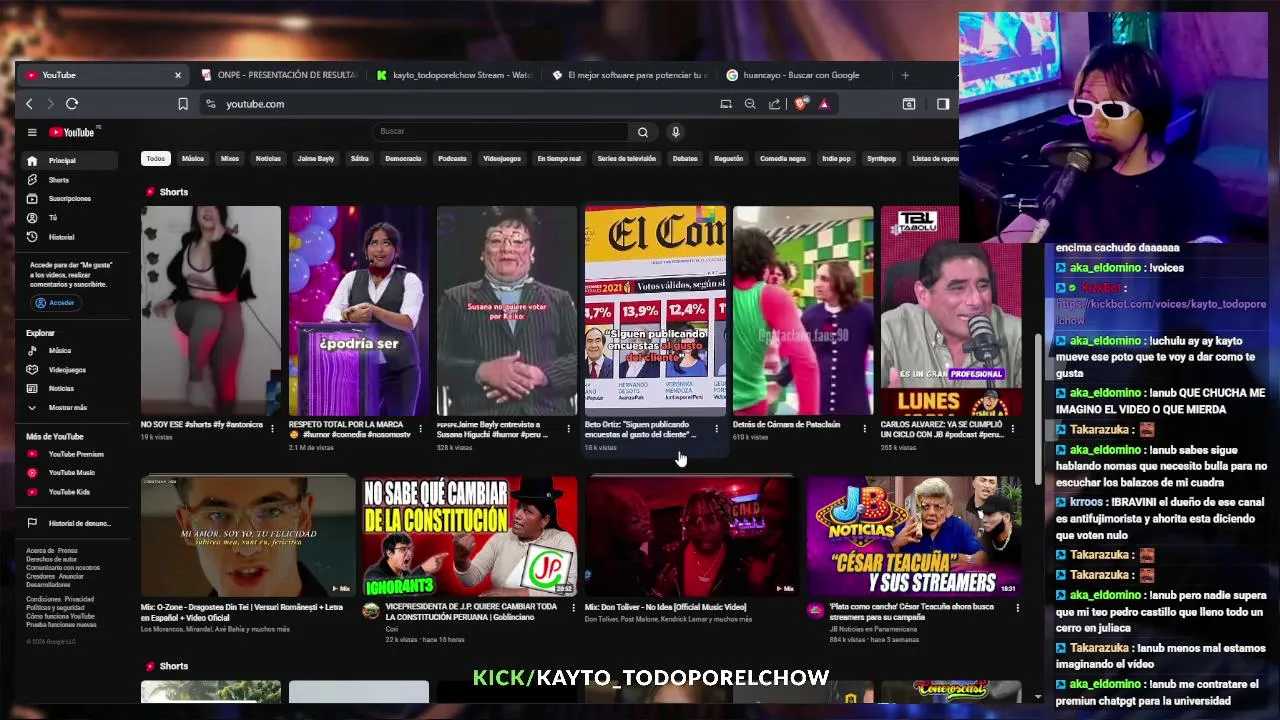
Task: Switch to the ONPE results tab
Action: tap(279, 75)
